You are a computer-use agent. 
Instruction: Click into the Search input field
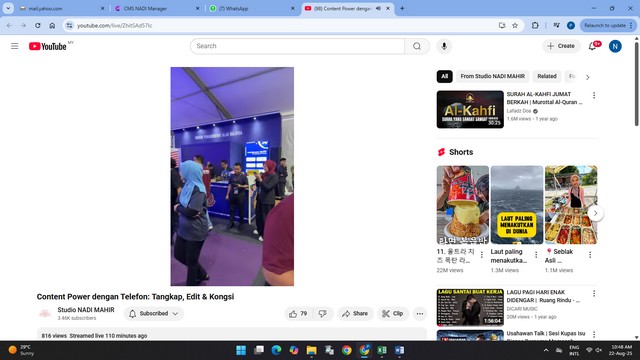pyautogui.click(x=298, y=46)
